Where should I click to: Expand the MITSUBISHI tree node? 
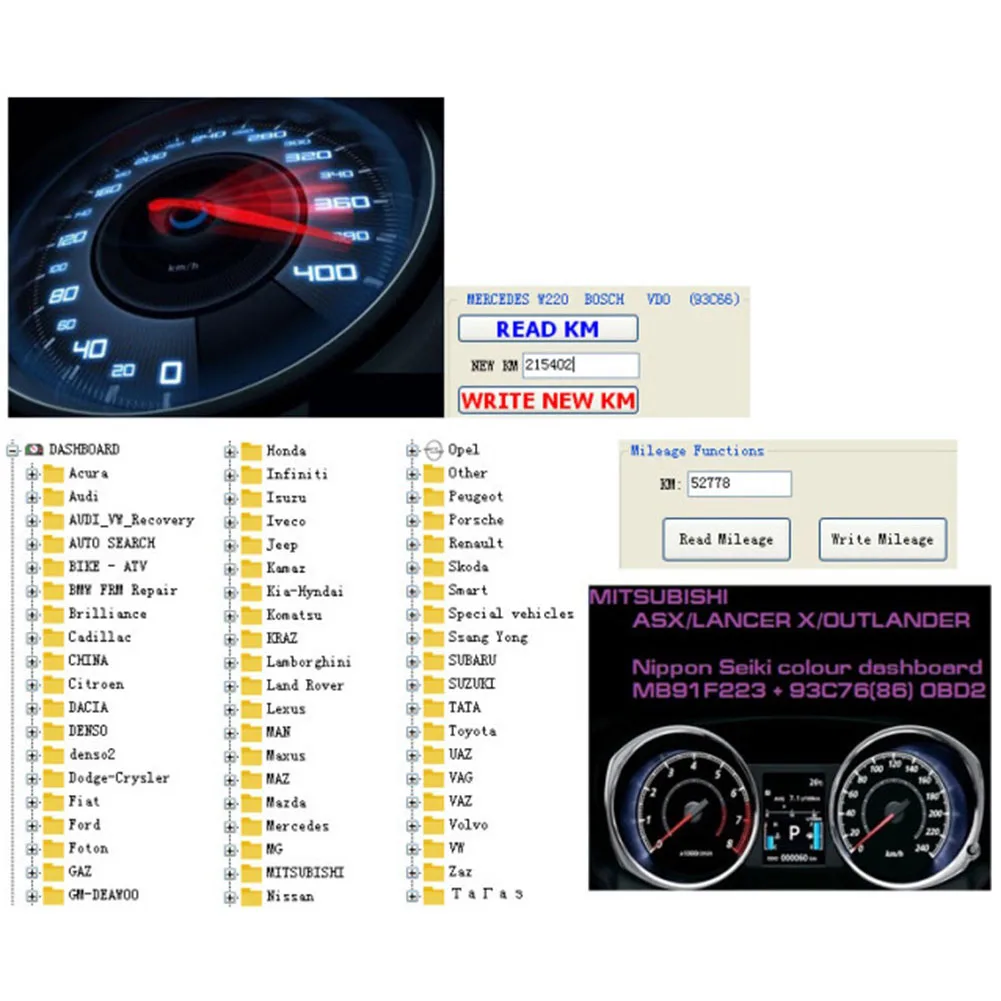point(230,873)
